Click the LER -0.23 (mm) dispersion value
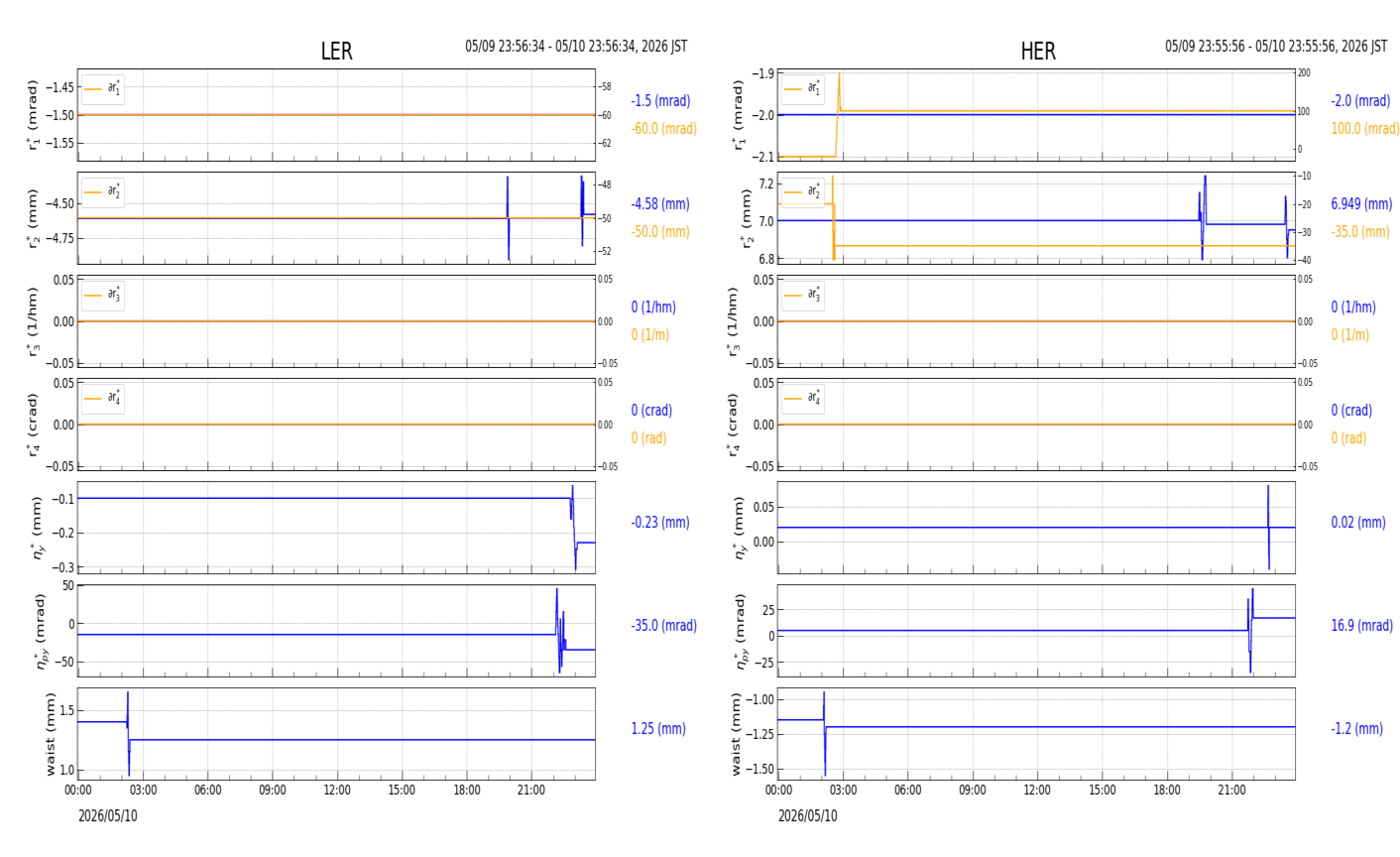Image resolution: width=1400 pixels, height=857 pixels. coord(660,523)
